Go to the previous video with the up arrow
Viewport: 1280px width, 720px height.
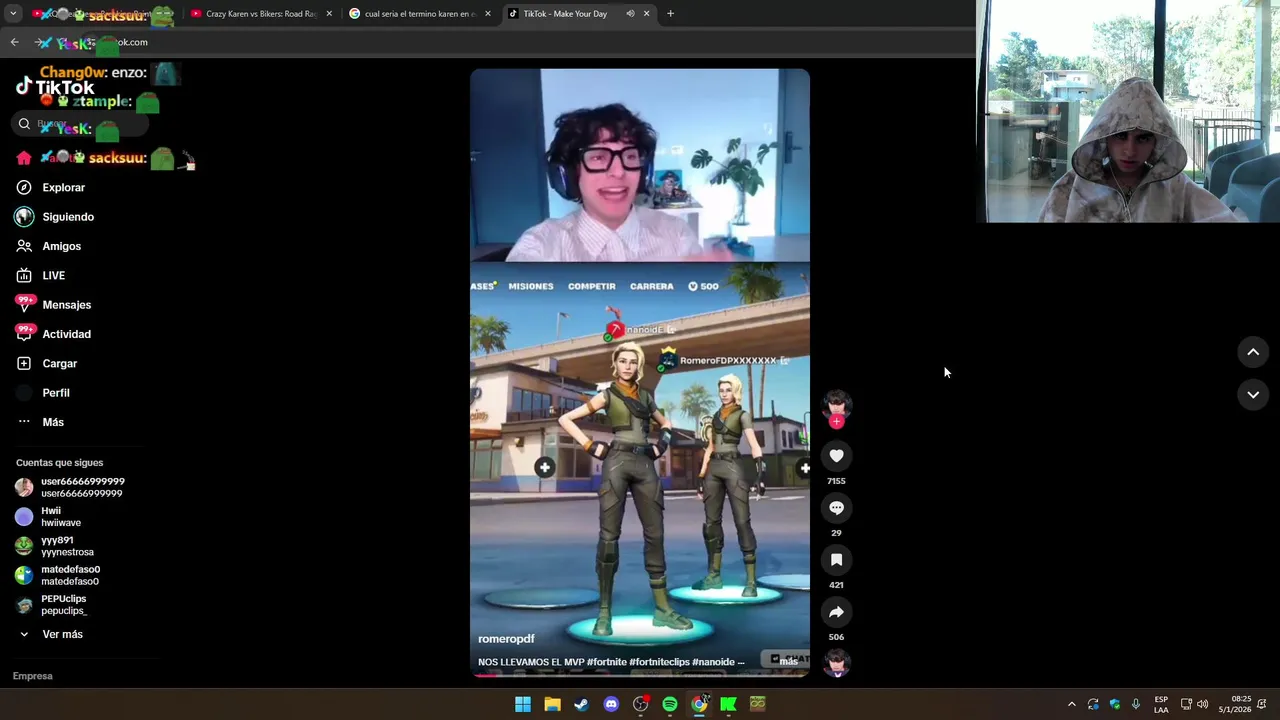coord(1253,352)
